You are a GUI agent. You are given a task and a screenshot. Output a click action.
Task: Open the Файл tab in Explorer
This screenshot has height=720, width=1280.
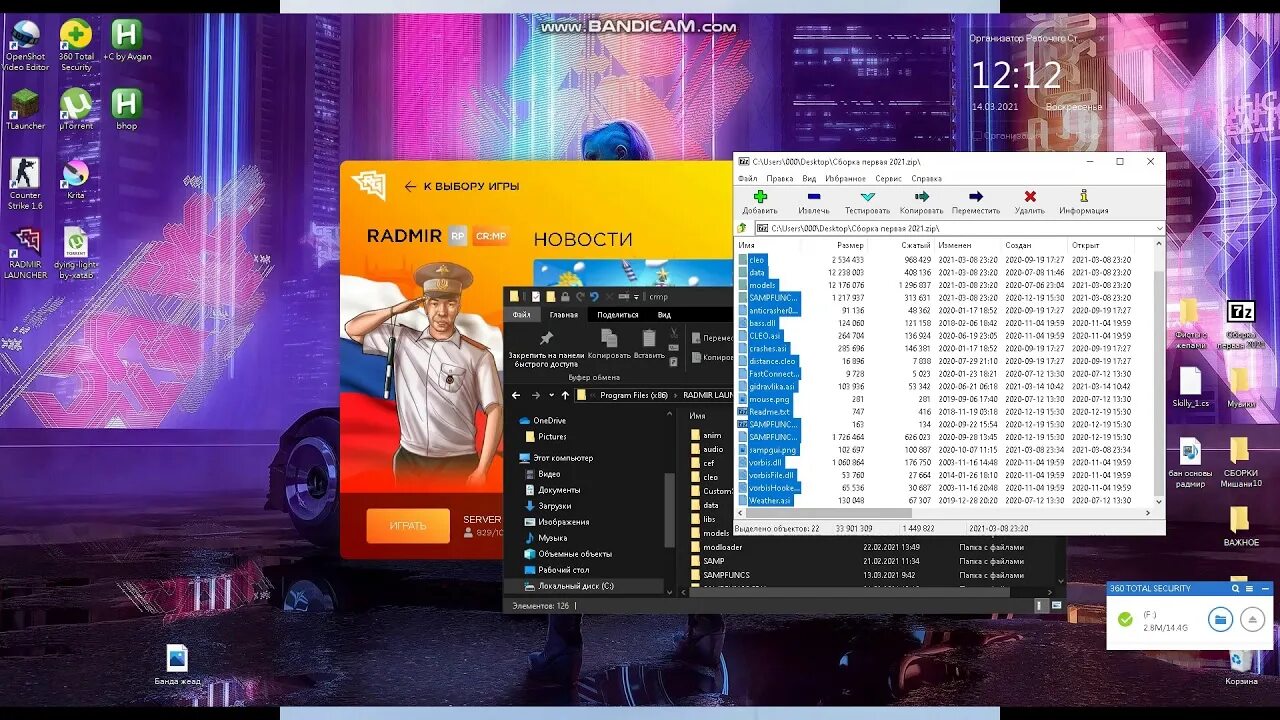(x=522, y=315)
